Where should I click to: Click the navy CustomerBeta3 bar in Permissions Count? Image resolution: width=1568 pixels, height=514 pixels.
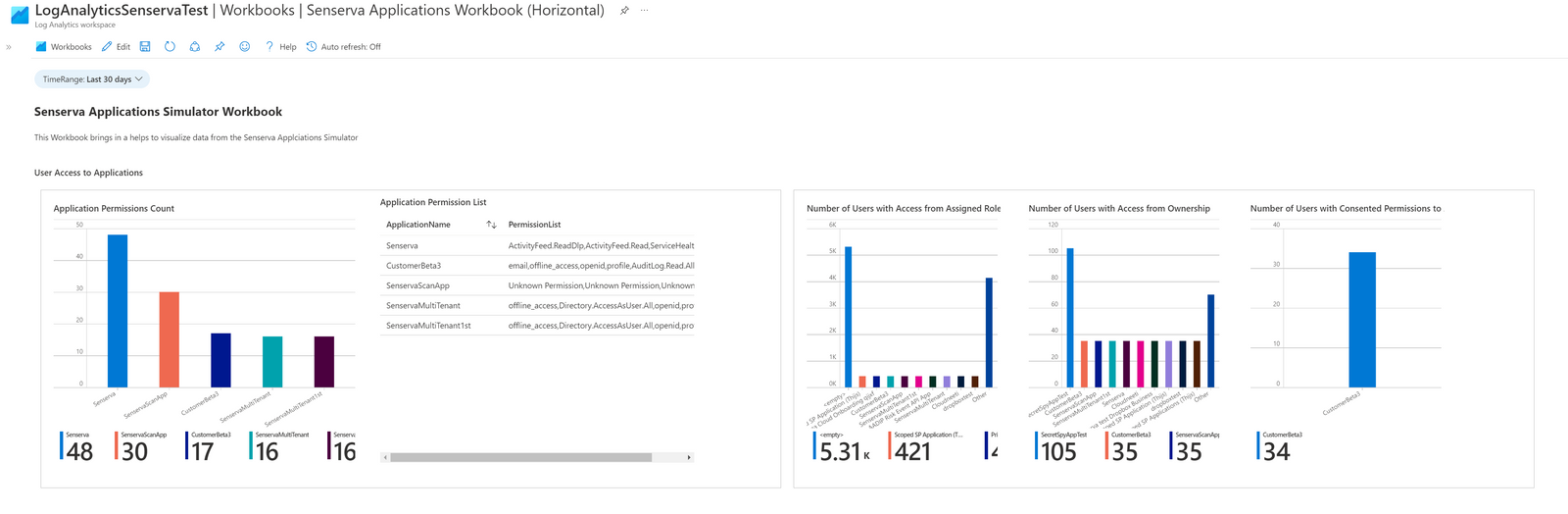tap(221, 360)
